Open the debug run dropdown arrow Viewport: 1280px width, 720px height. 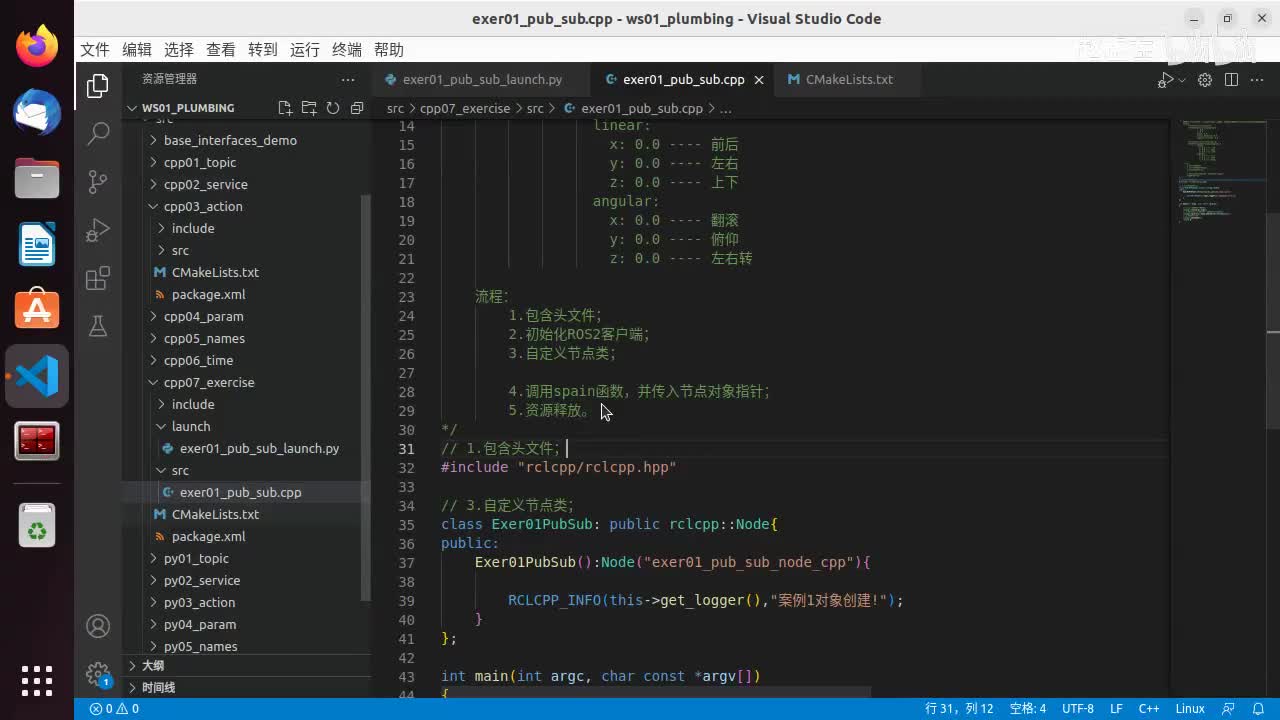click(x=1182, y=80)
